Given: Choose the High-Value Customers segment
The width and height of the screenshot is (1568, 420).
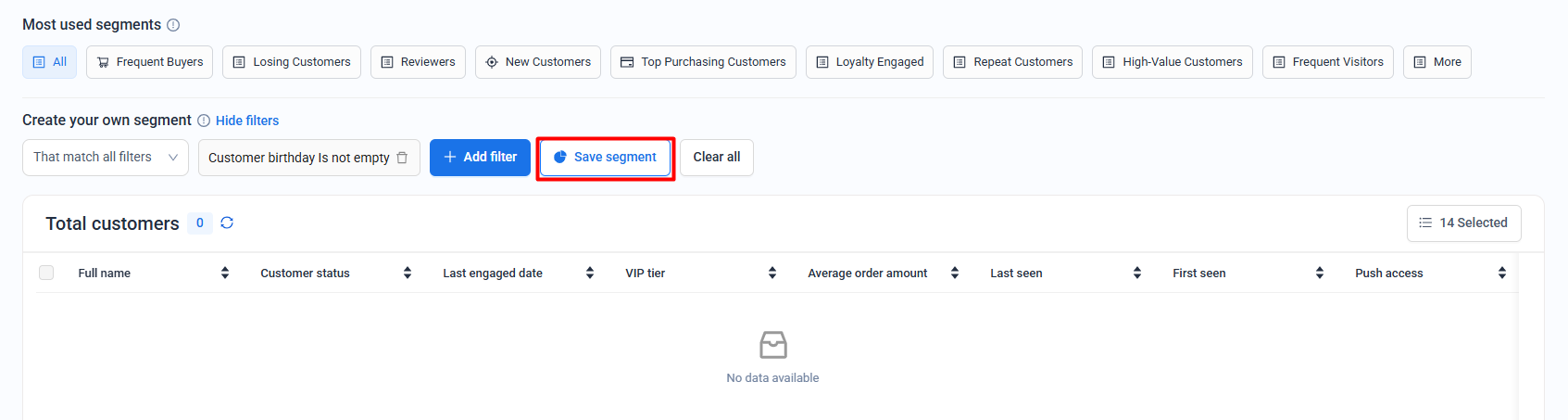Looking at the screenshot, I should pyautogui.click(x=1172, y=62).
